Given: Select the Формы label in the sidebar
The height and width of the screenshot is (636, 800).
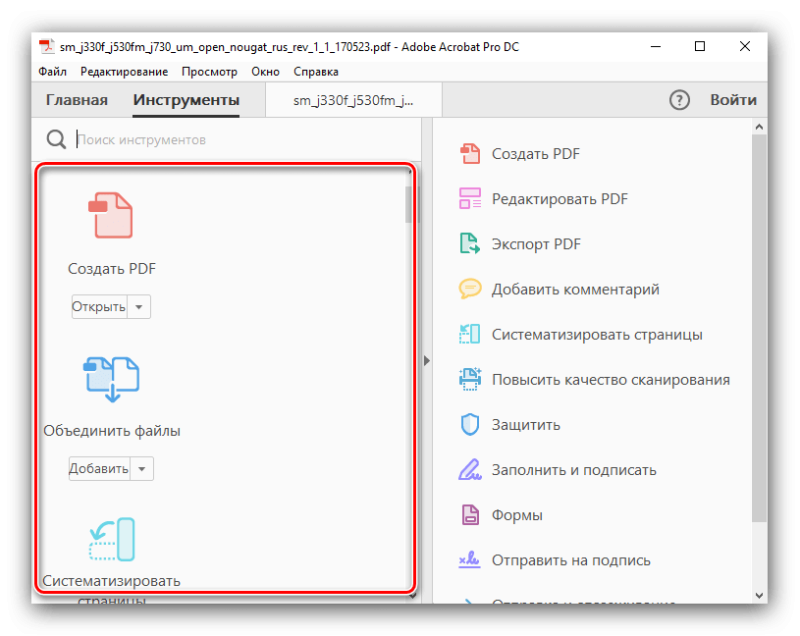Looking at the screenshot, I should [517, 515].
